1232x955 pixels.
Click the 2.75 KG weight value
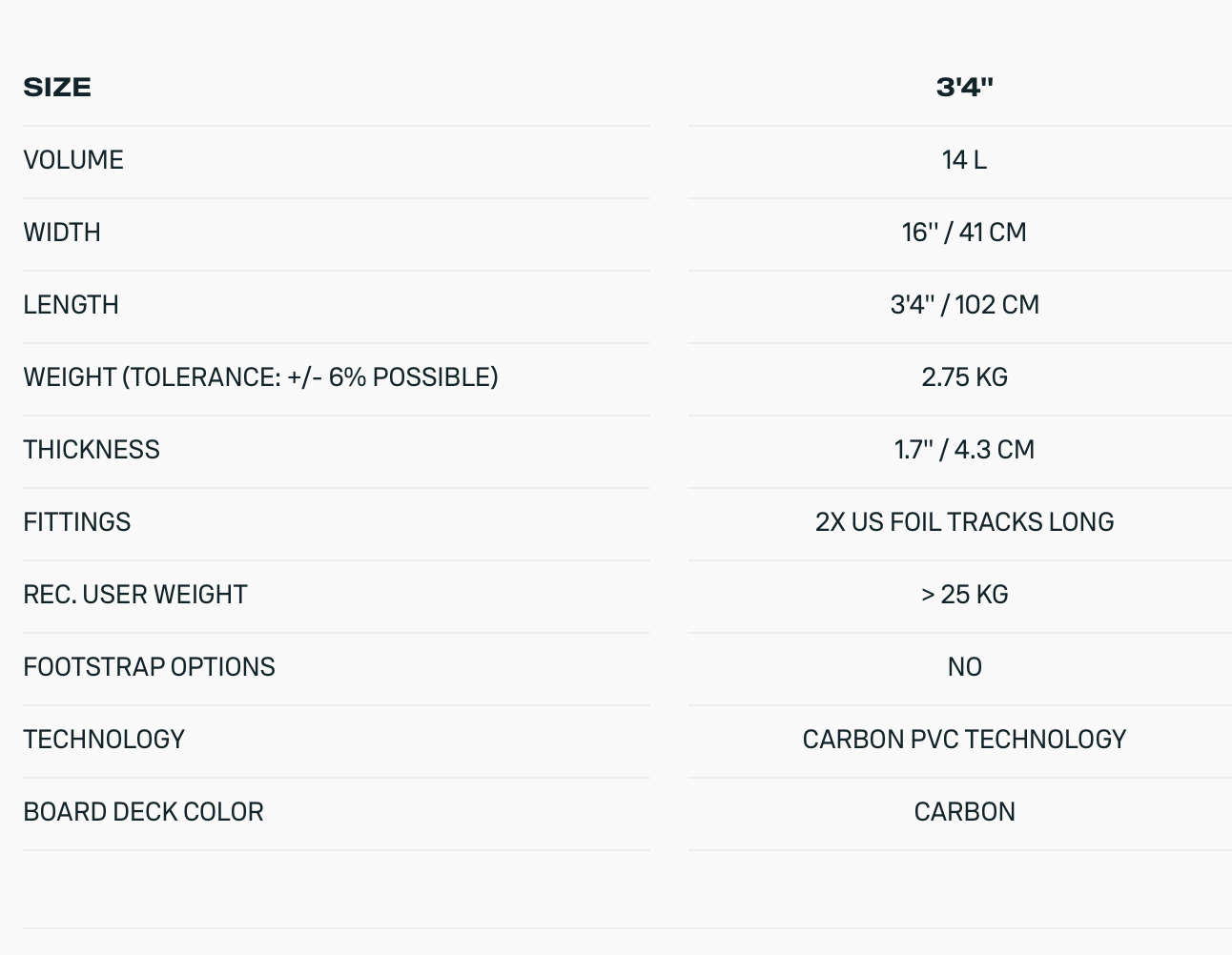[x=964, y=377]
